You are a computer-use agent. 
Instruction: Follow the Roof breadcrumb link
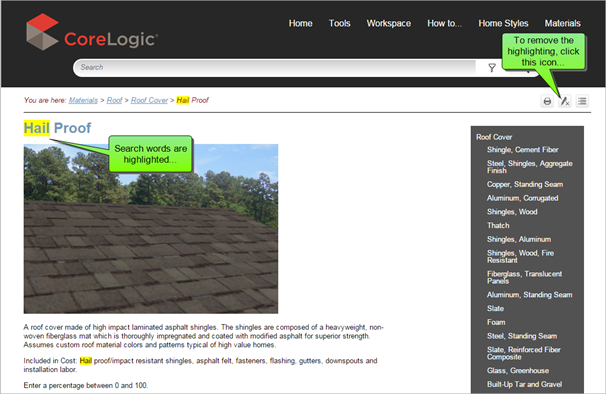click(x=114, y=101)
